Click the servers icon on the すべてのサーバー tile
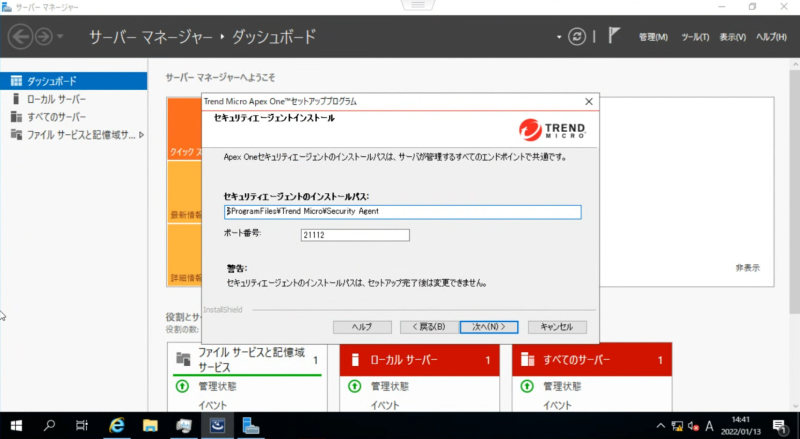Image resolution: width=800 pixels, height=439 pixels. coord(527,360)
